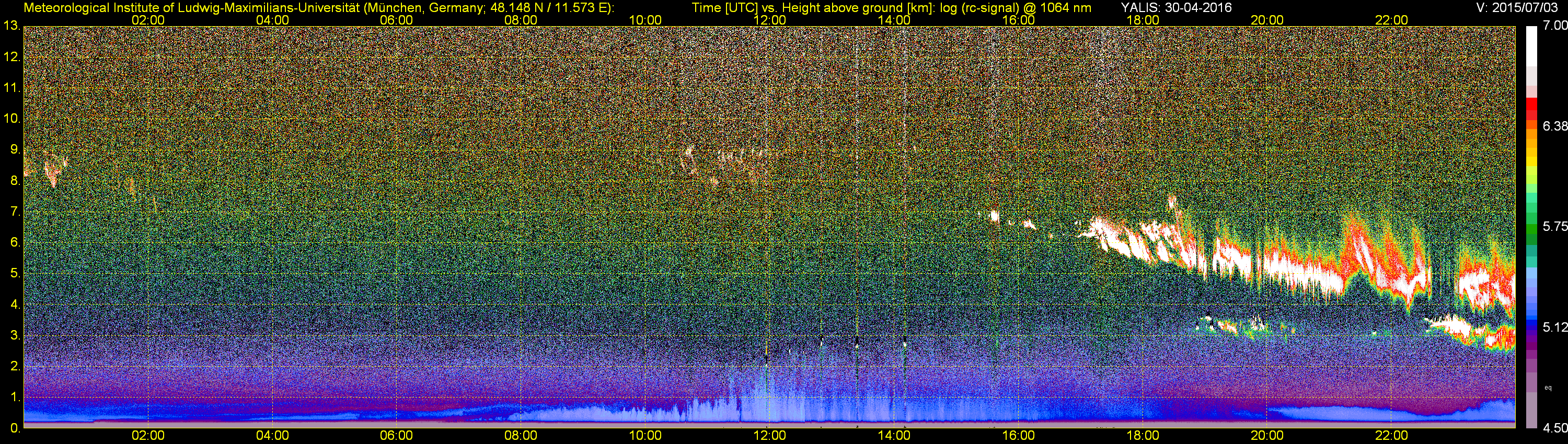Select the 9 km height axis label
Screen dimensions: 1568x444
click(x=15, y=149)
